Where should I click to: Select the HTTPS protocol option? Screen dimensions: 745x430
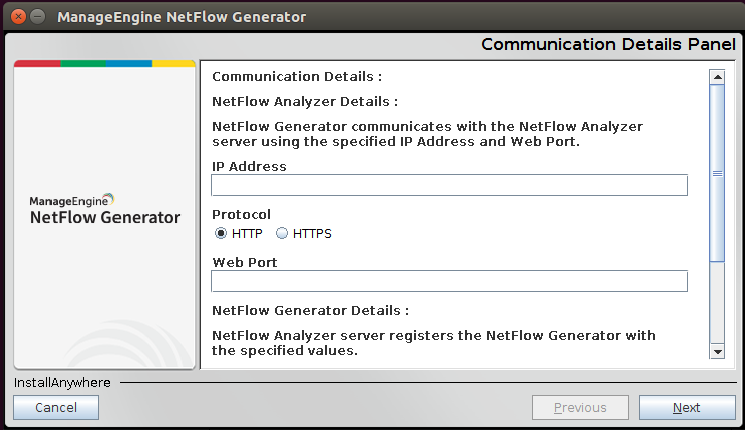(x=282, y=234)
